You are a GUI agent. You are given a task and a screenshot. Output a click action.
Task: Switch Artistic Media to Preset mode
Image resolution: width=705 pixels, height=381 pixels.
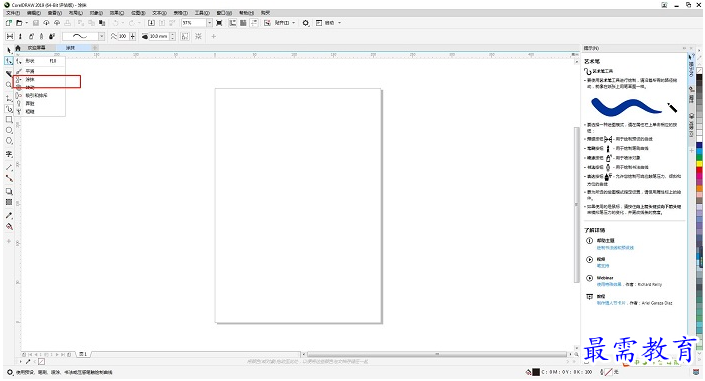click(x=10, y=36)
